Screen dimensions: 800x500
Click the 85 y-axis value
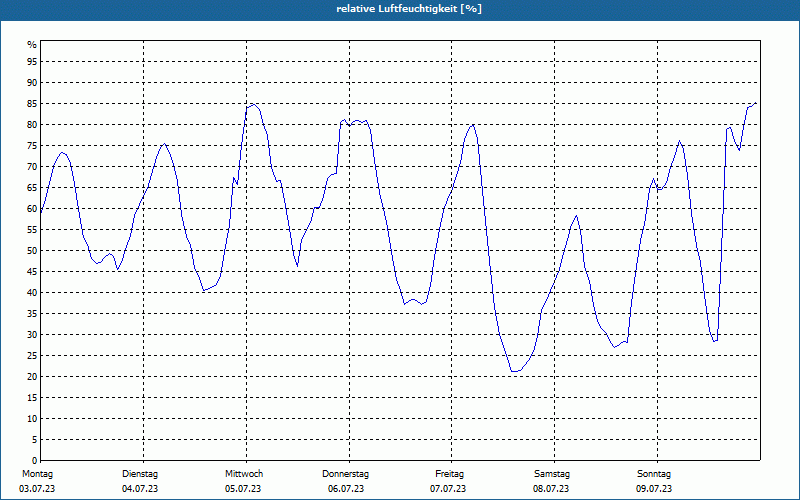coord(32,104)
